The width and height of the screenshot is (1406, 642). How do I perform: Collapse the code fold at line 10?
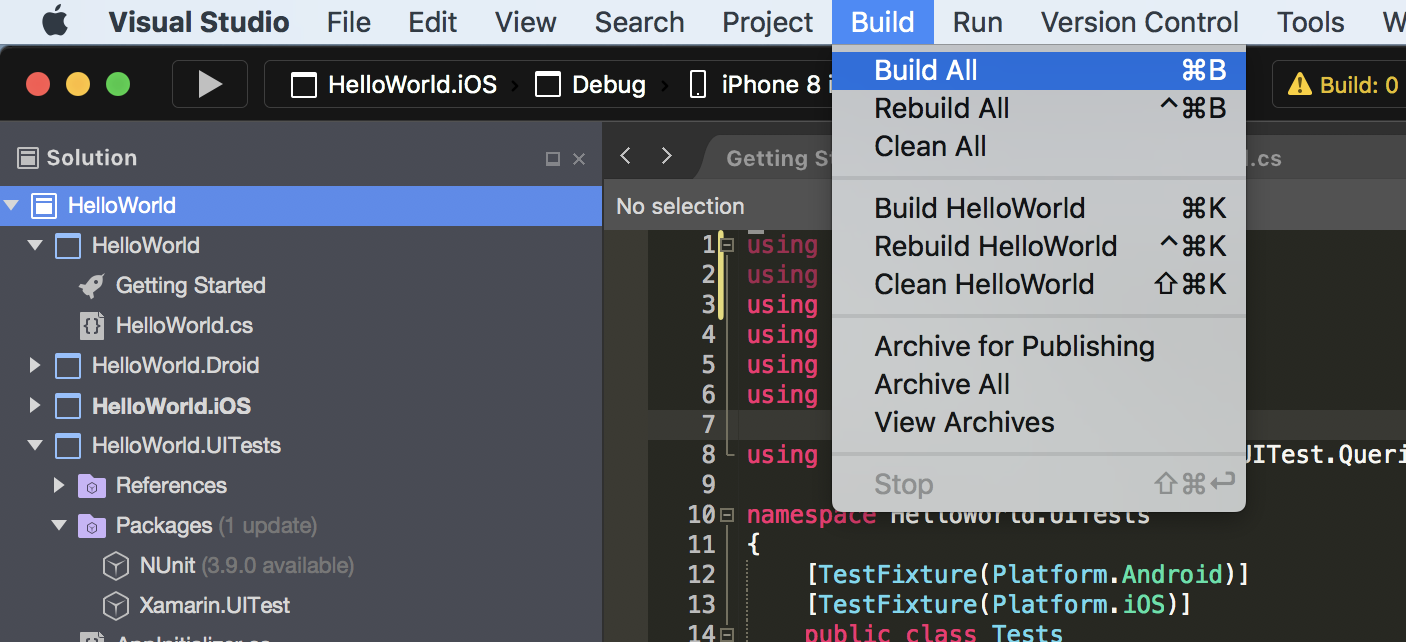726,514
